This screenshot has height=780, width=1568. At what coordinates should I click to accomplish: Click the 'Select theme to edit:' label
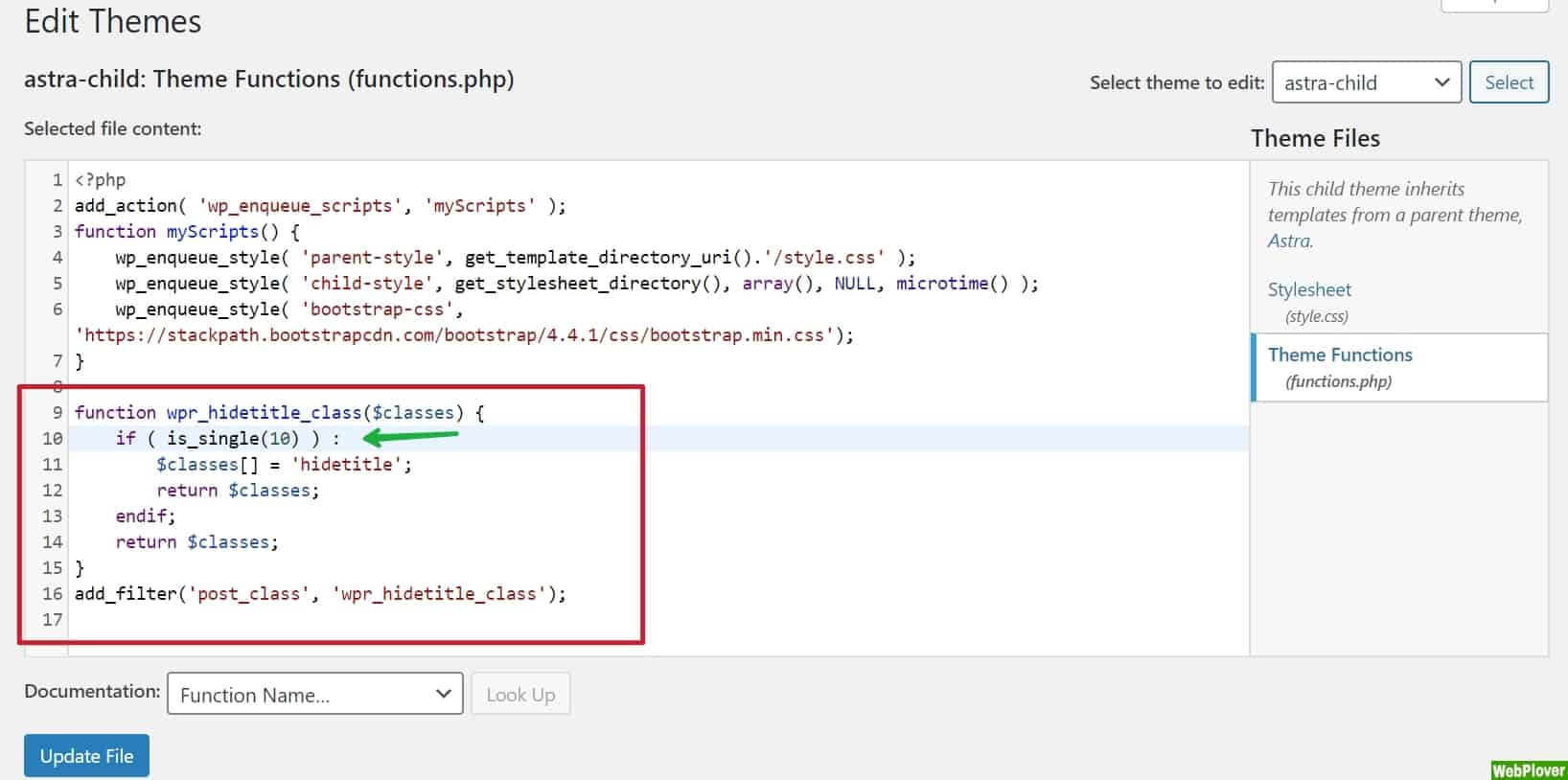click(1177, 83)
